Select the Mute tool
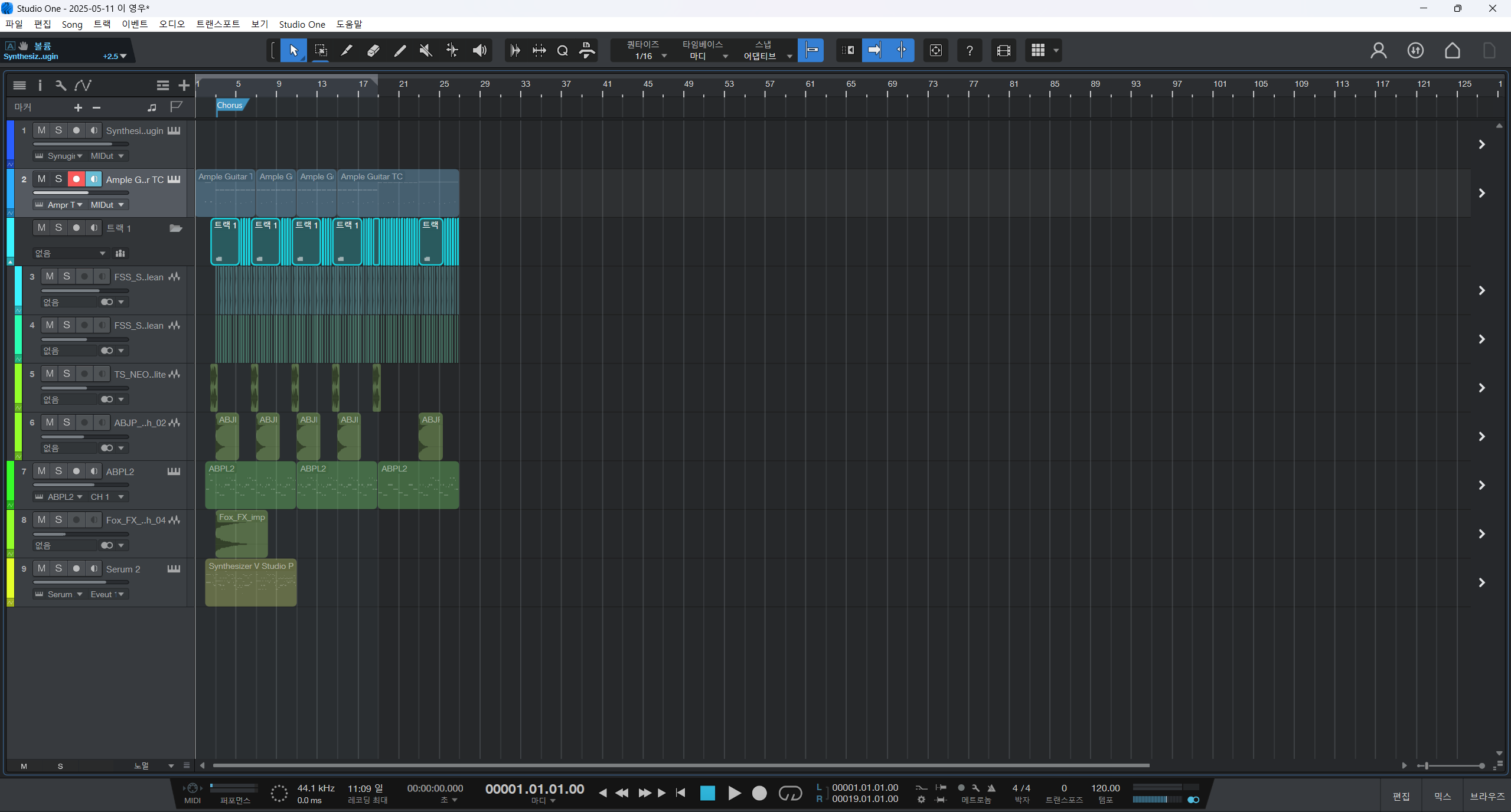This screenshot has height=812, width=1511. point(426,50)
